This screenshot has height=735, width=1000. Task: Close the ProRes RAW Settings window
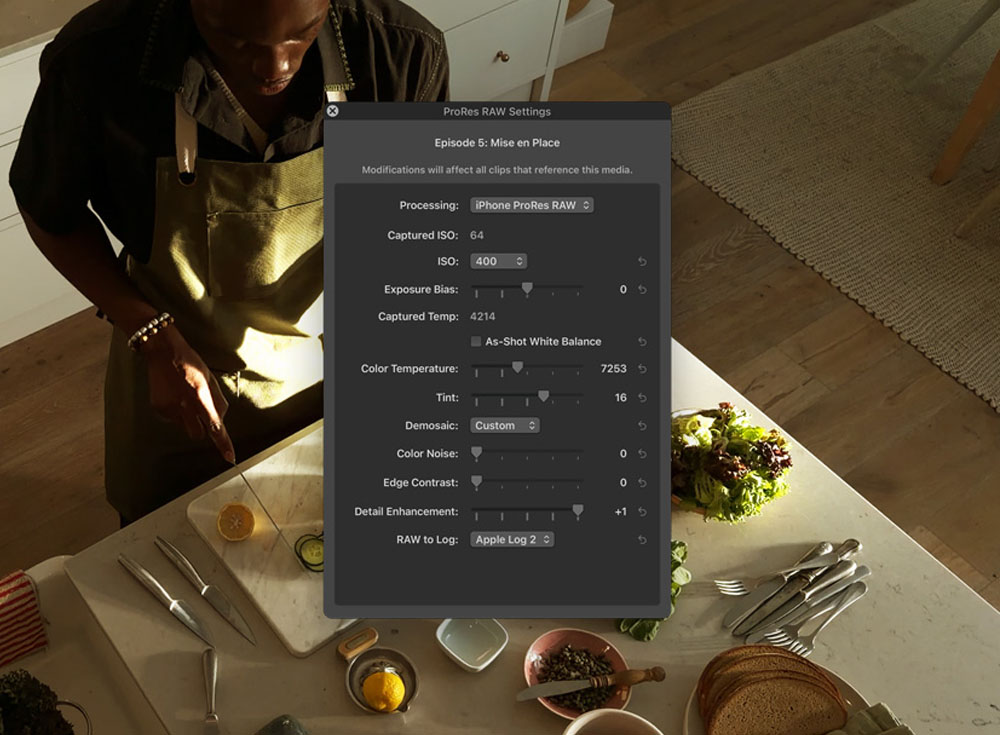coord(333,111)
